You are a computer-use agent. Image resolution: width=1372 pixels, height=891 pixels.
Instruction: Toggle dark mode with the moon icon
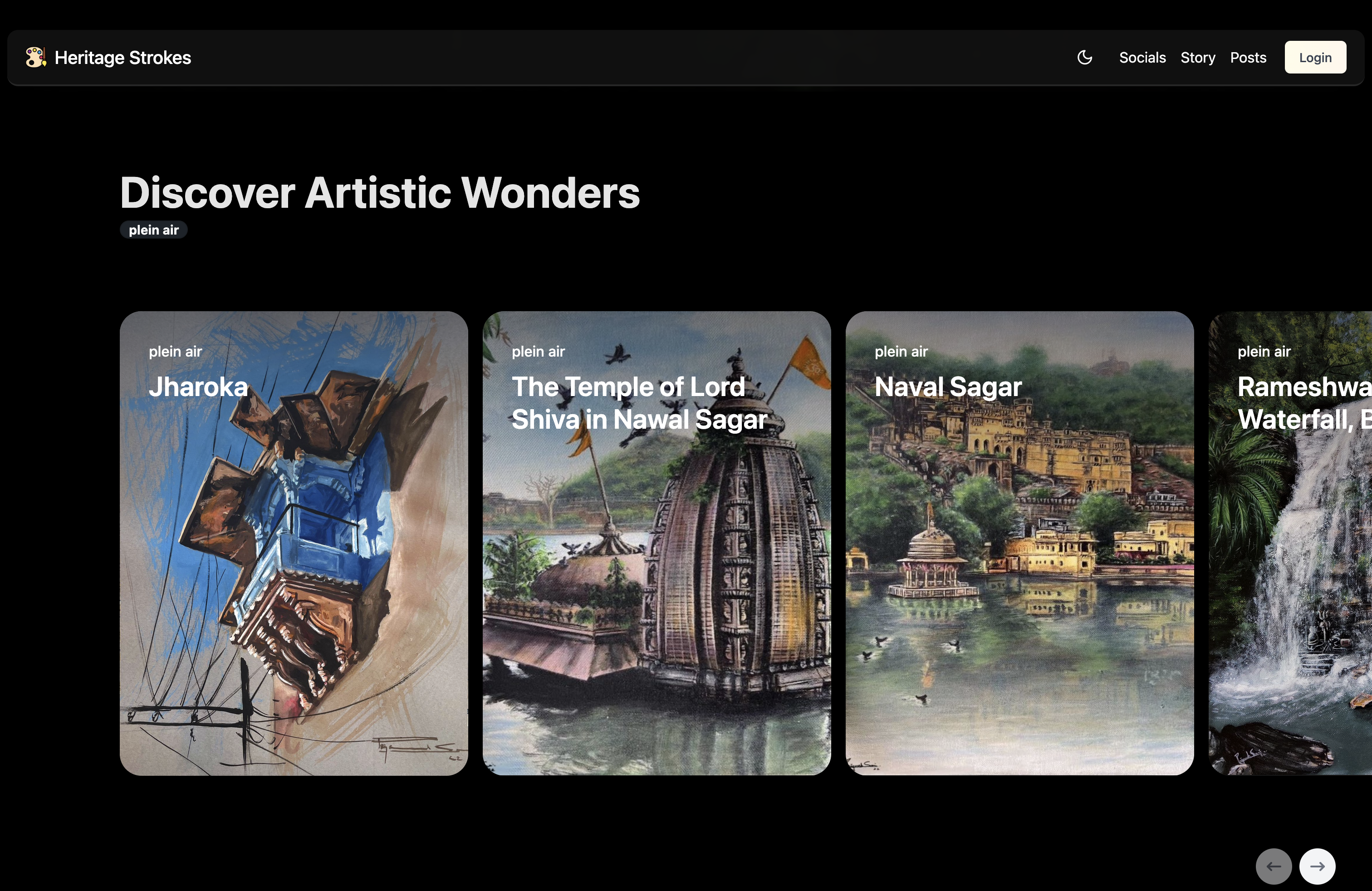click(x=1084, y=58)
